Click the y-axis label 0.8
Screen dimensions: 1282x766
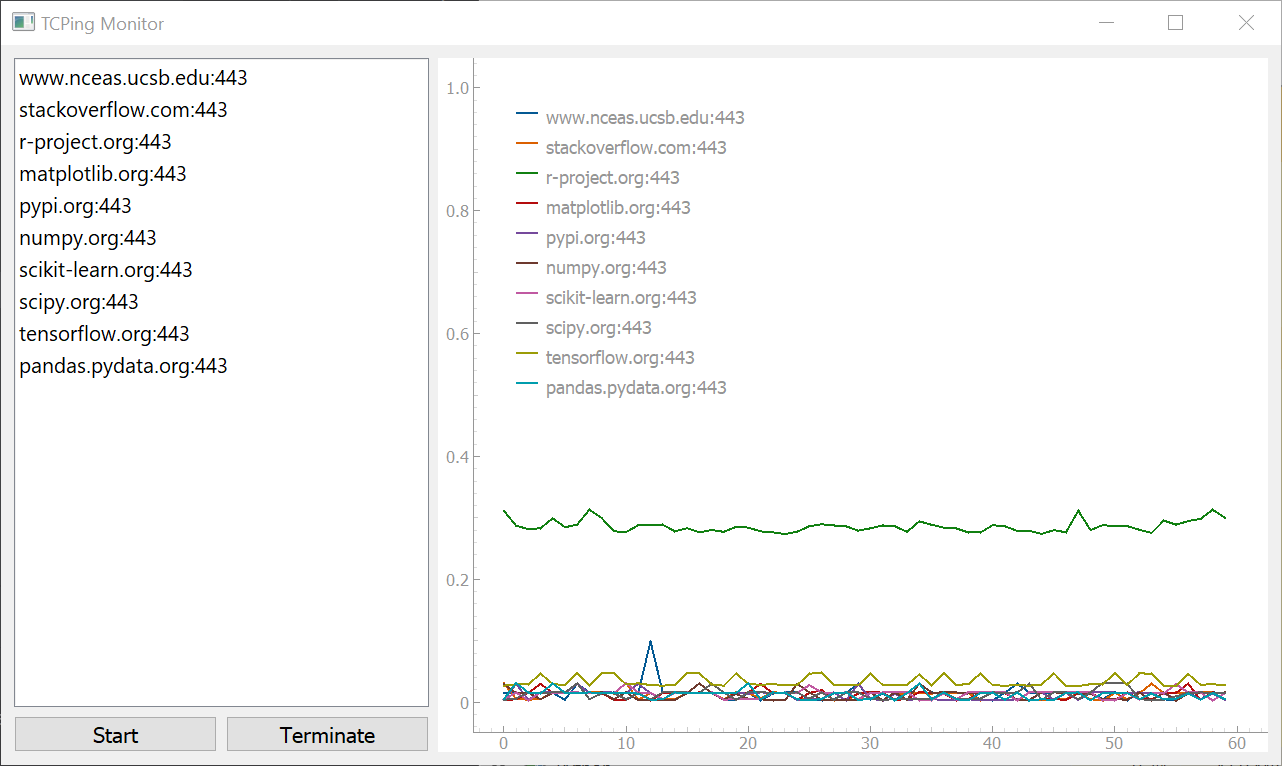coord(458,211)
